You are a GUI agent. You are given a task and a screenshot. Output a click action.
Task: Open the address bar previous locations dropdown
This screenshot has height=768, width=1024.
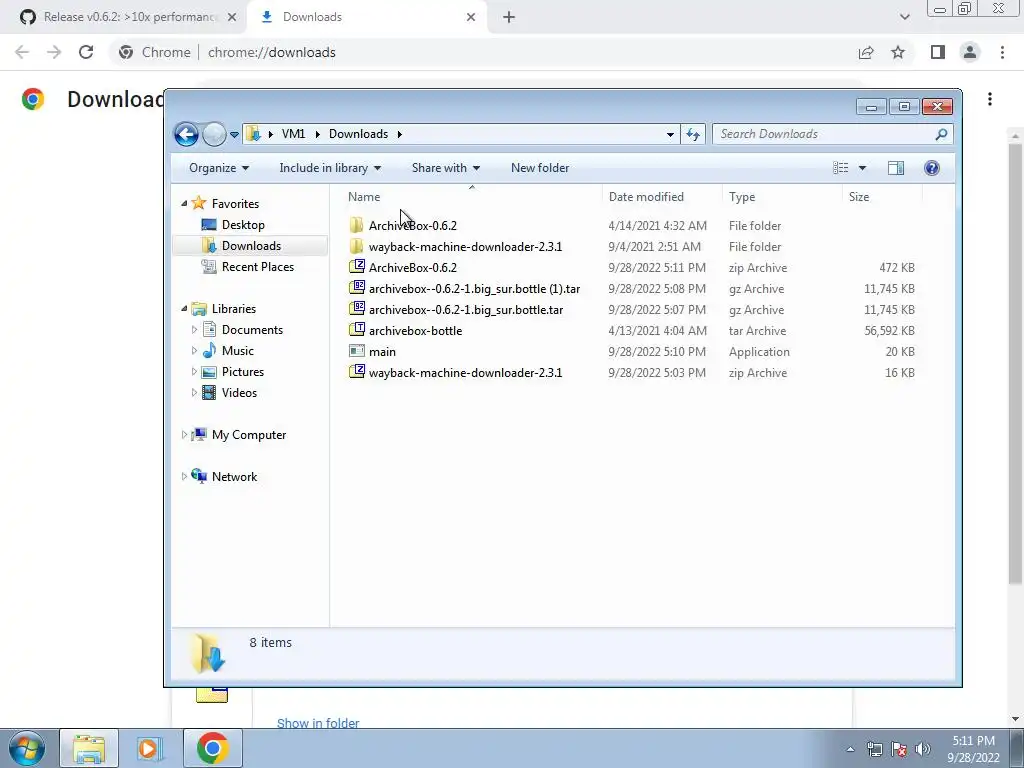click(670, 135)
